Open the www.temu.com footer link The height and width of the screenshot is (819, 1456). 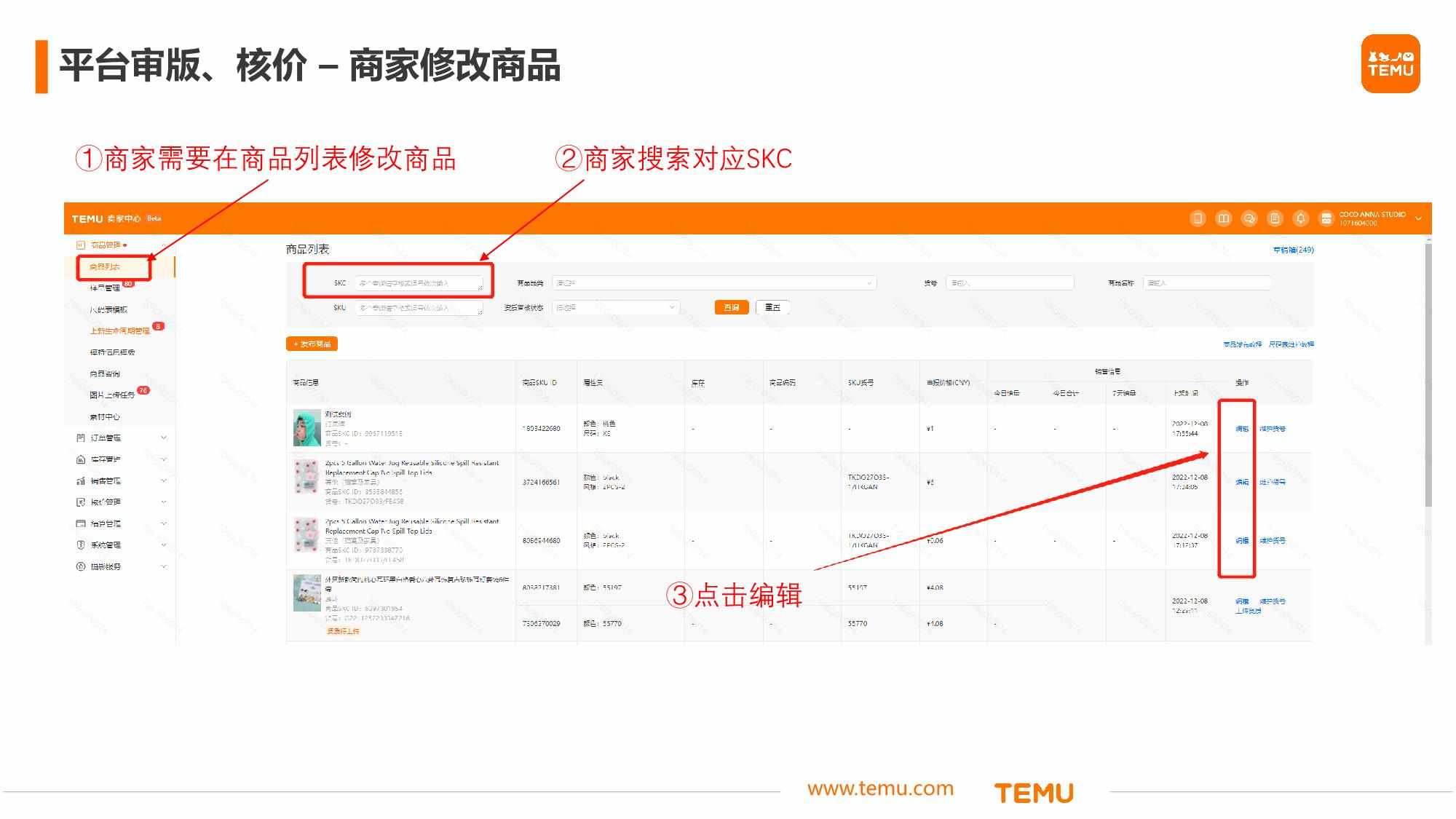point(880,788)
